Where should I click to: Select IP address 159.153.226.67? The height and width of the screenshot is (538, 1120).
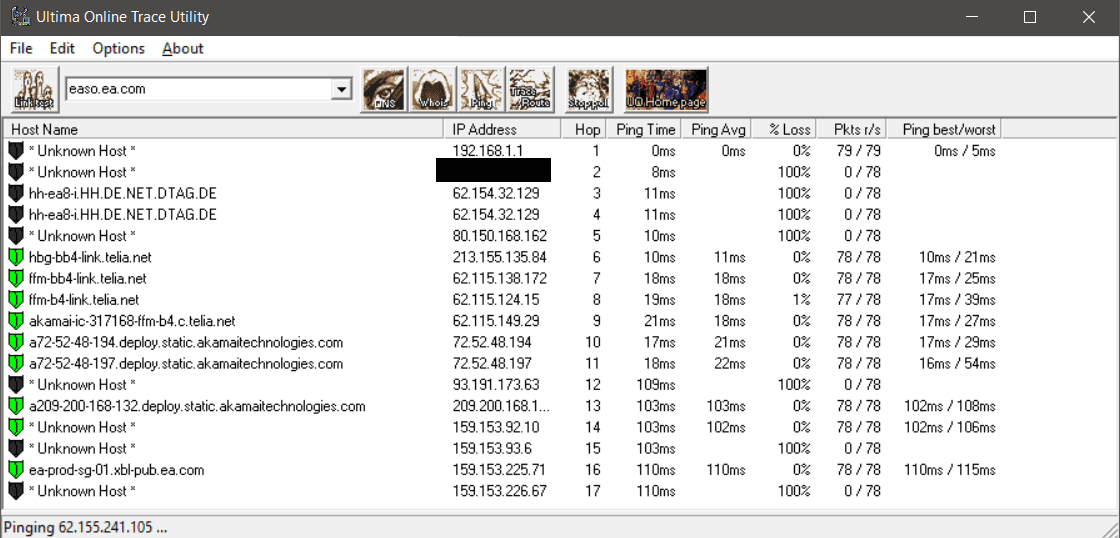(499, 492)
